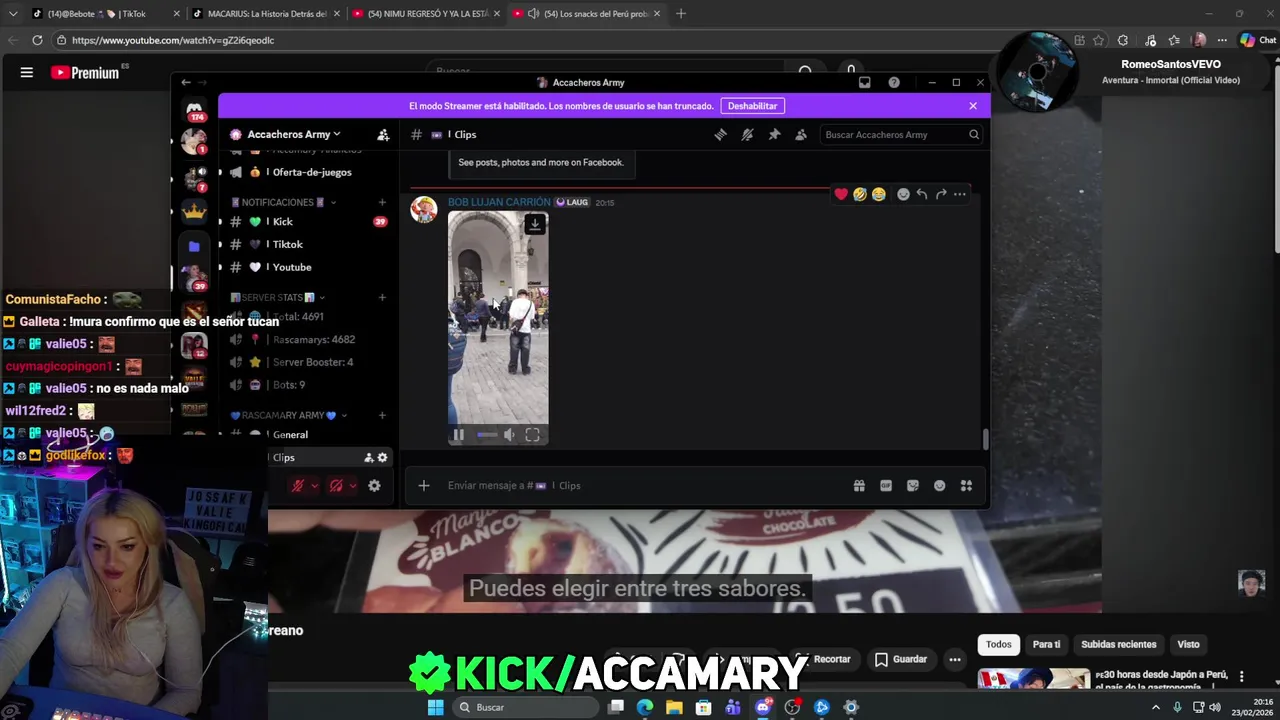Open emoji picker in message bar
Screen dimensions: 1280x720
coord(940,485)
